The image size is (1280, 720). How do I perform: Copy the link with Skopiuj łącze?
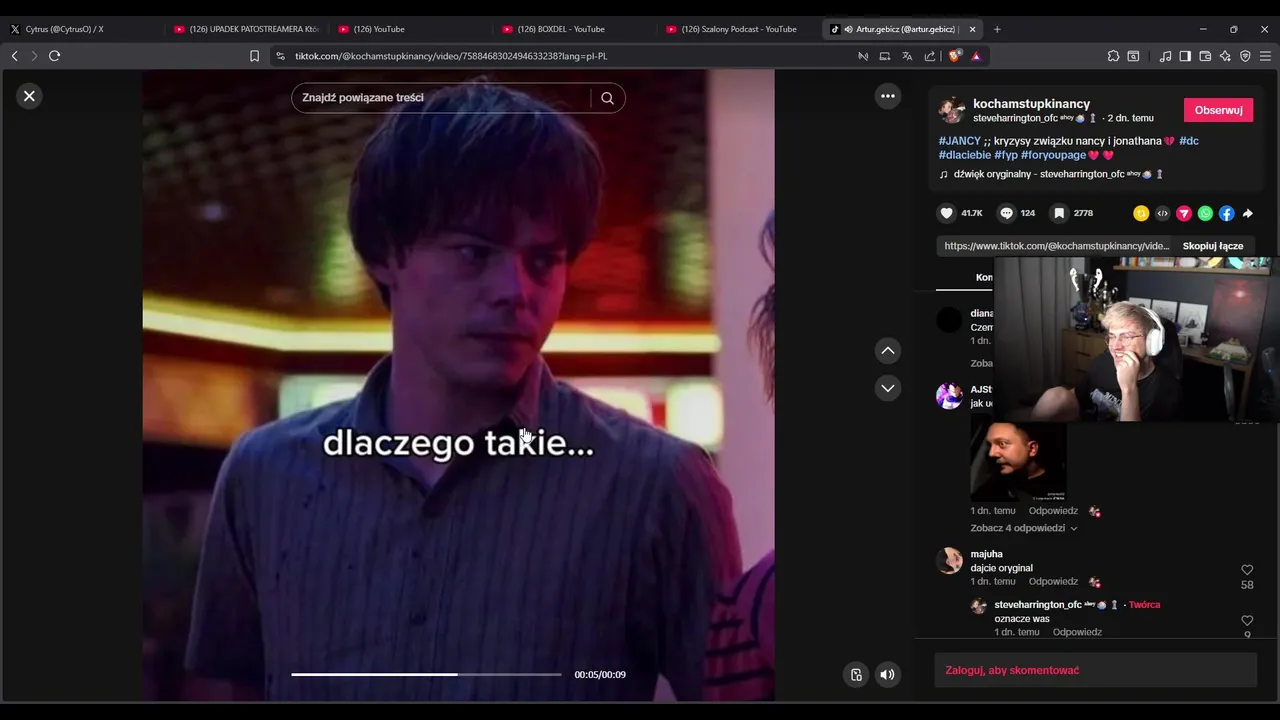(1213, 246)
